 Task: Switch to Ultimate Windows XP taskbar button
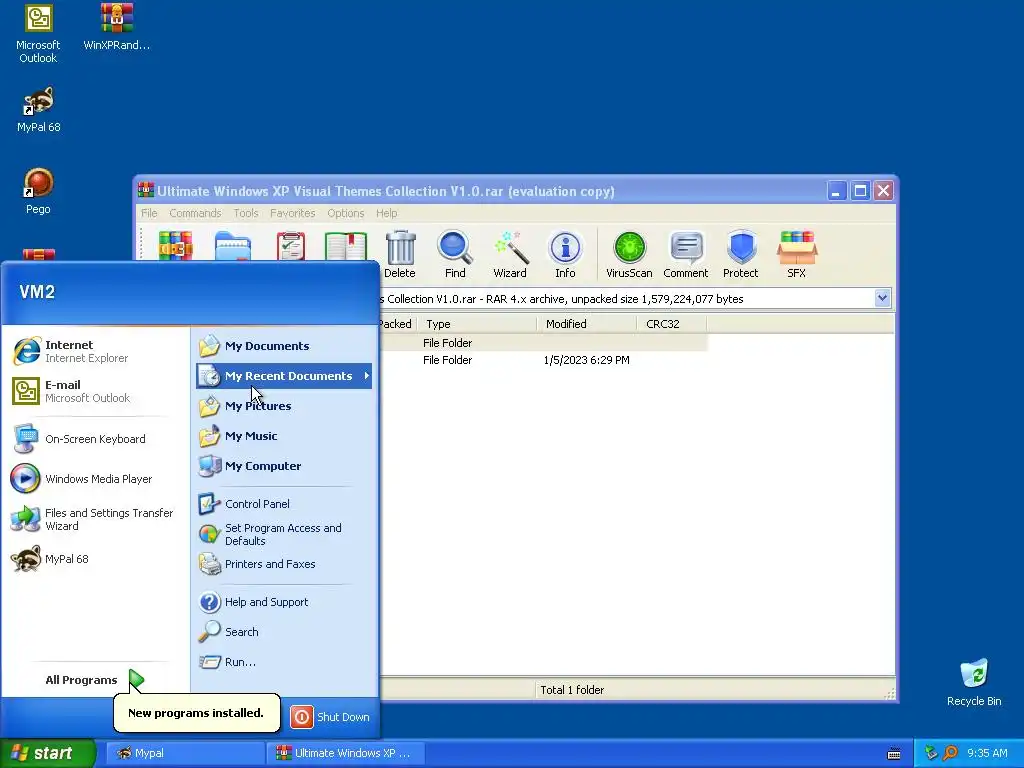point(347,754)
